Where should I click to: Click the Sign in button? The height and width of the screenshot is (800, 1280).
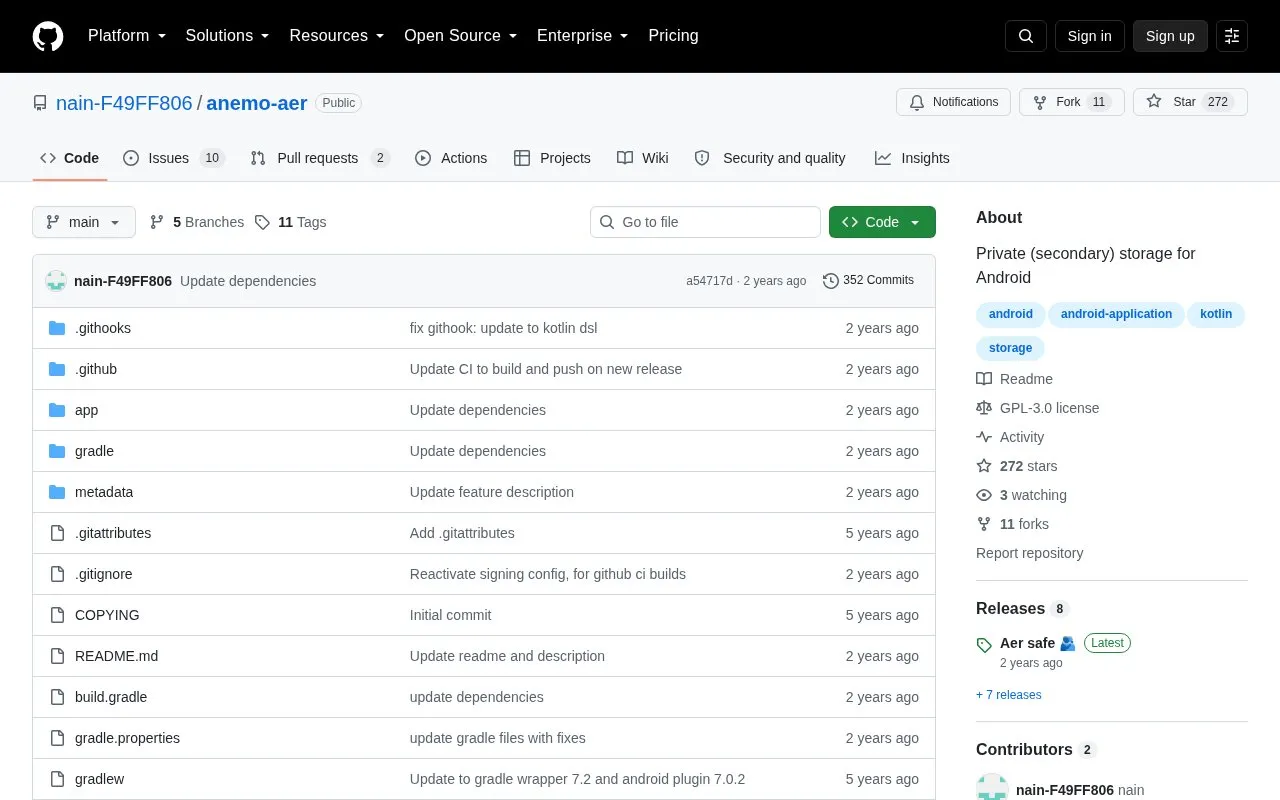pos(1089,36)
